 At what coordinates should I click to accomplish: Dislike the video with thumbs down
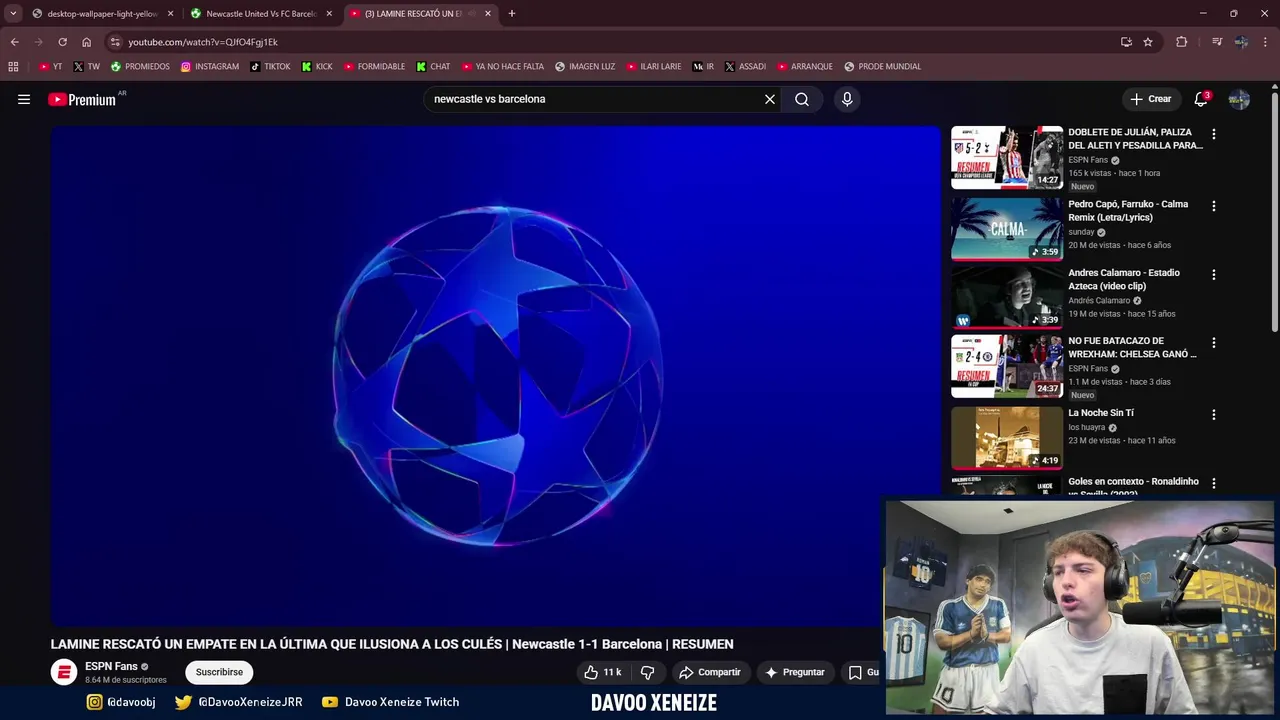(647, 672)
